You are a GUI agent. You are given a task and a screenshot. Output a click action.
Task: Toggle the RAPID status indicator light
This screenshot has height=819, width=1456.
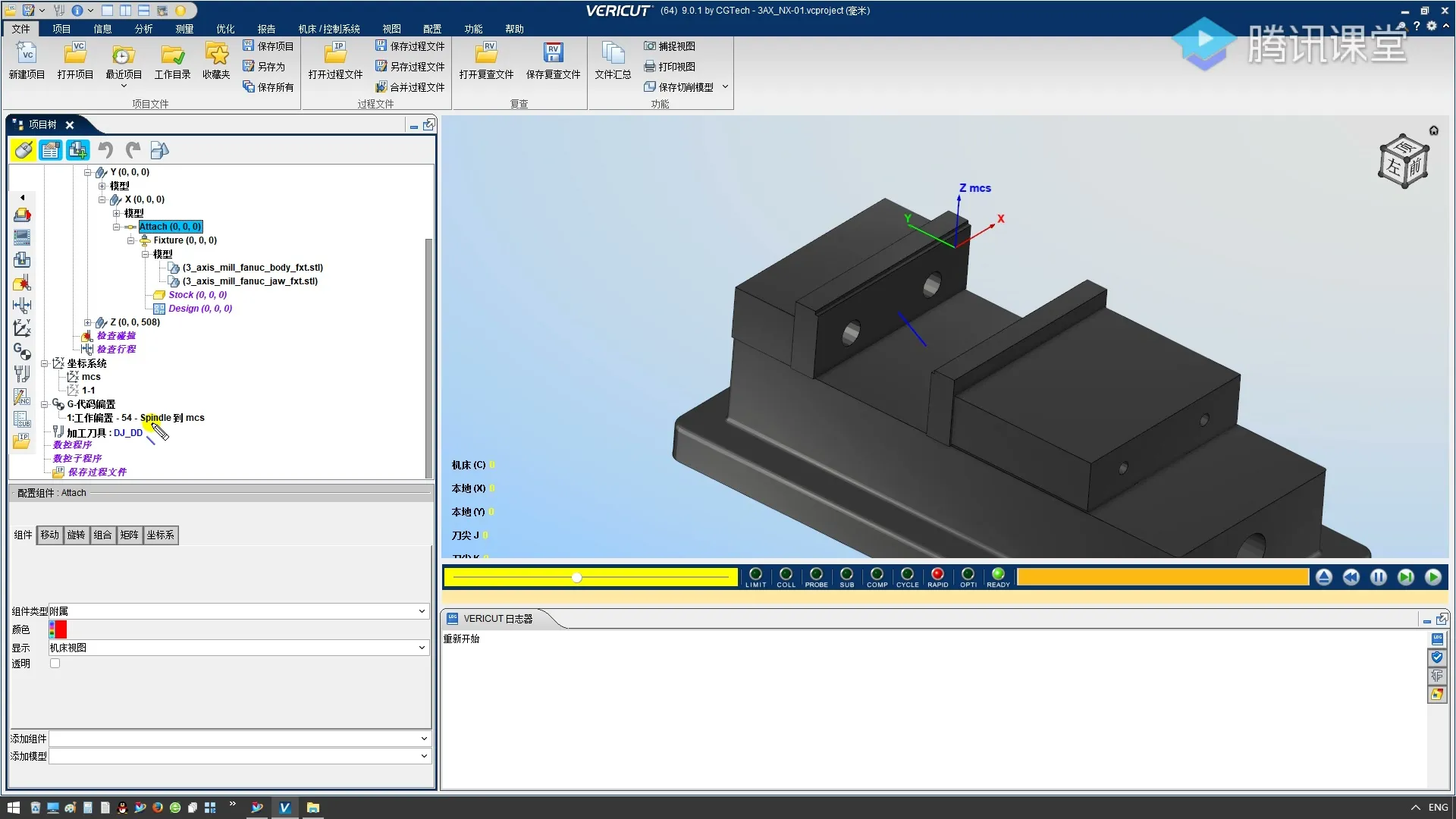tap(937, 575)
